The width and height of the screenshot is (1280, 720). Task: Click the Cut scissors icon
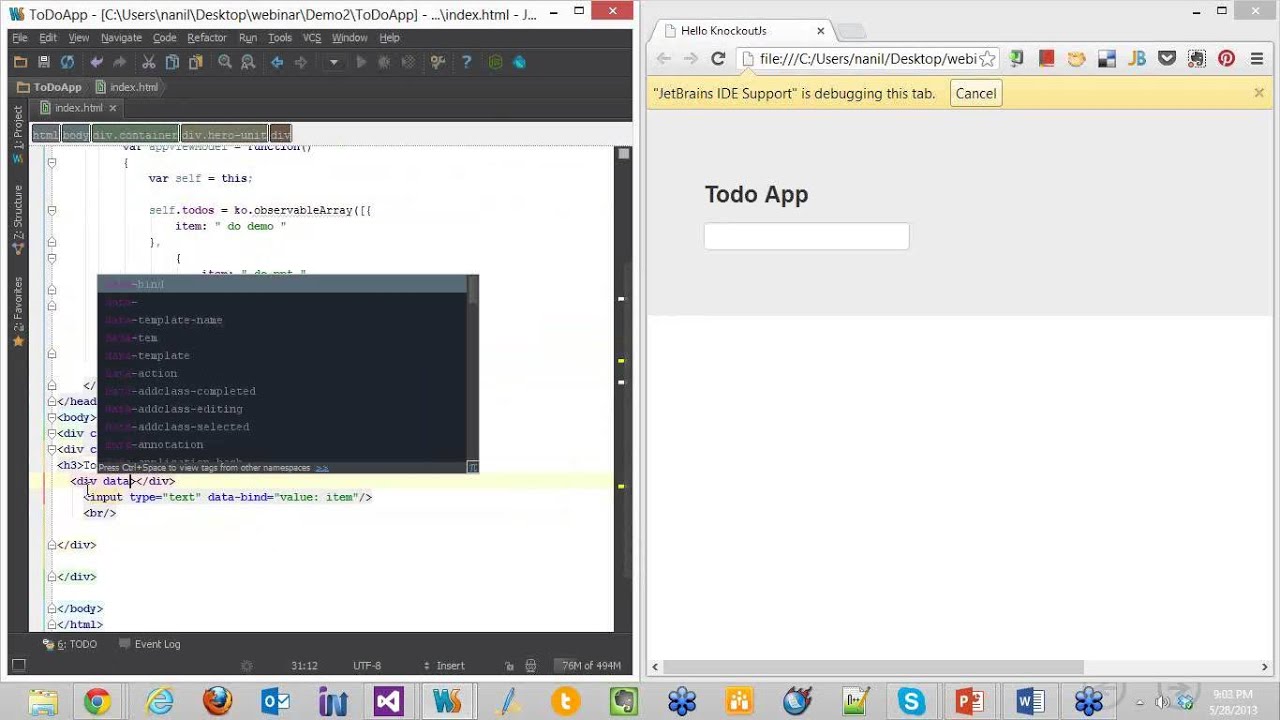pos(149,62)
